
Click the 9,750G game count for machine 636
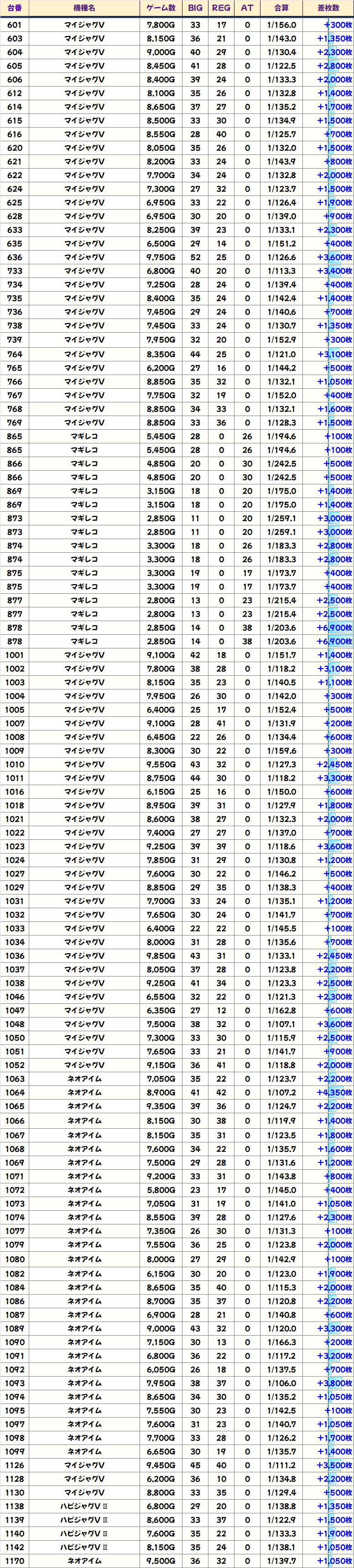(161, 257)
